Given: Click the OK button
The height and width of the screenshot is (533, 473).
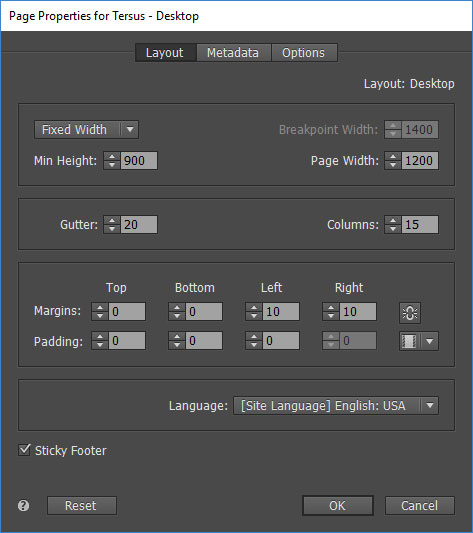Looking at the screenshot, I should point(338,505).
